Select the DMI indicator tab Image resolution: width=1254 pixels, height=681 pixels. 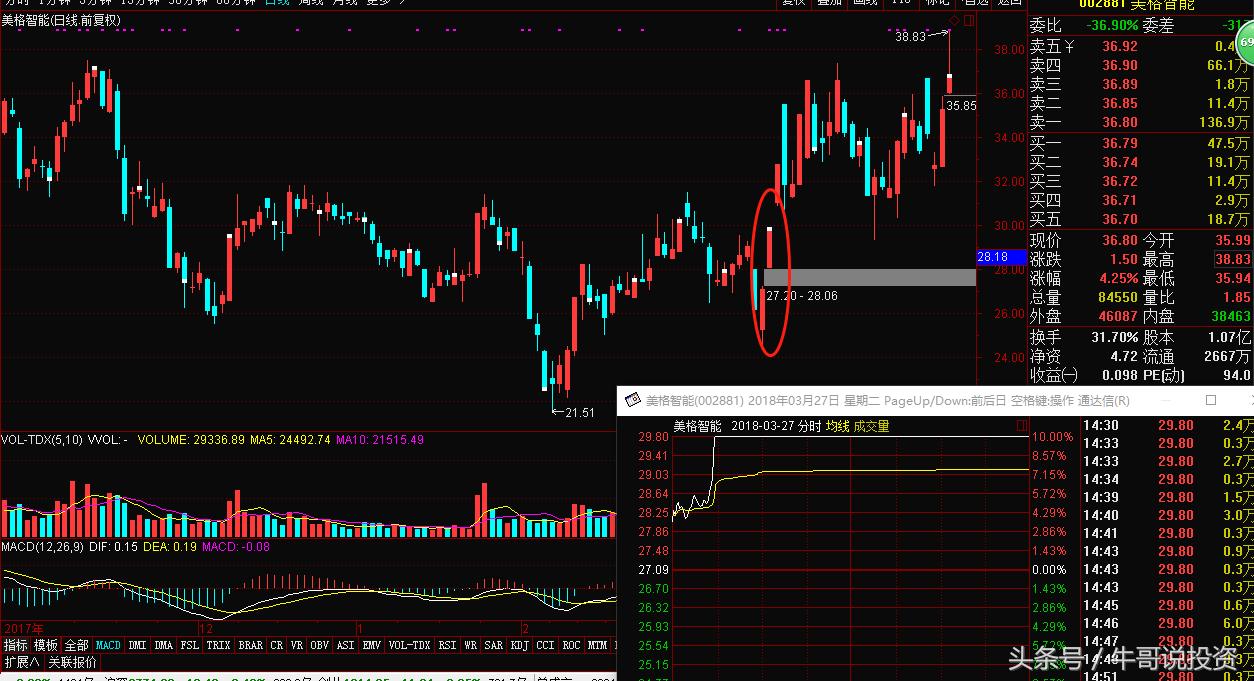click(137, 645)
